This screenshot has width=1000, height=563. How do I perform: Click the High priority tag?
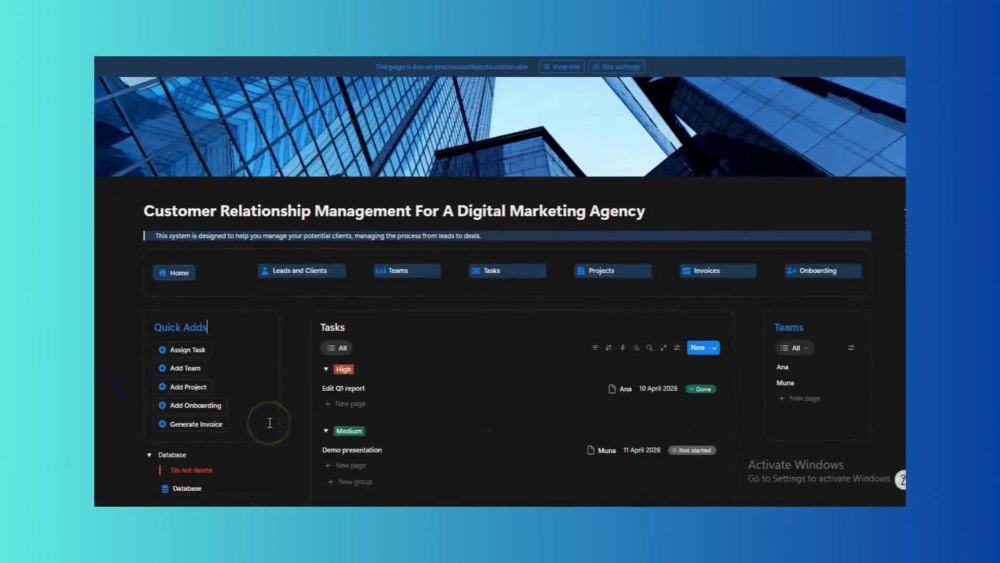tap(343, 369)
